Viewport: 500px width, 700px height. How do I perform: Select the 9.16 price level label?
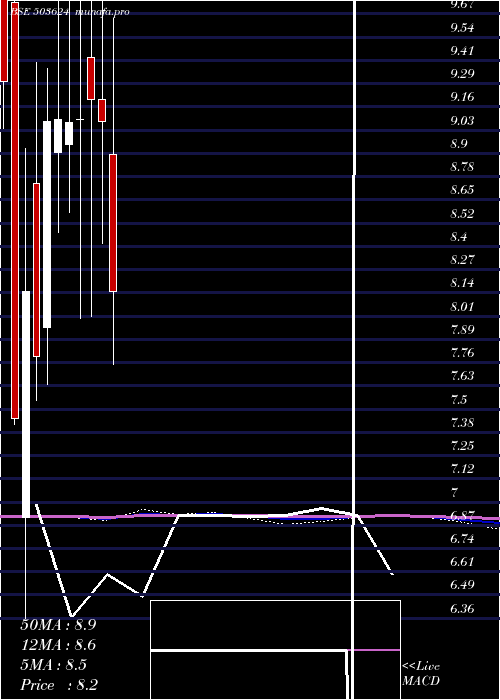[462, 97]
